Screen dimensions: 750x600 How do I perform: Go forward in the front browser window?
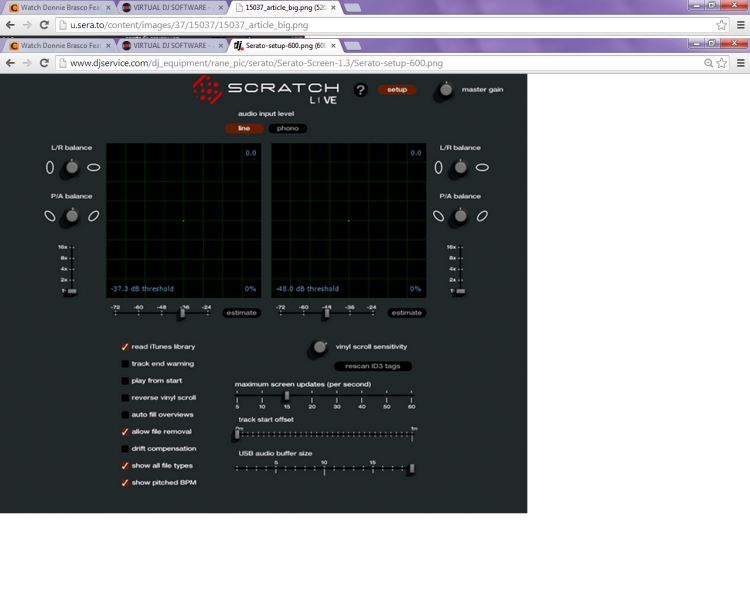(27, 63)
